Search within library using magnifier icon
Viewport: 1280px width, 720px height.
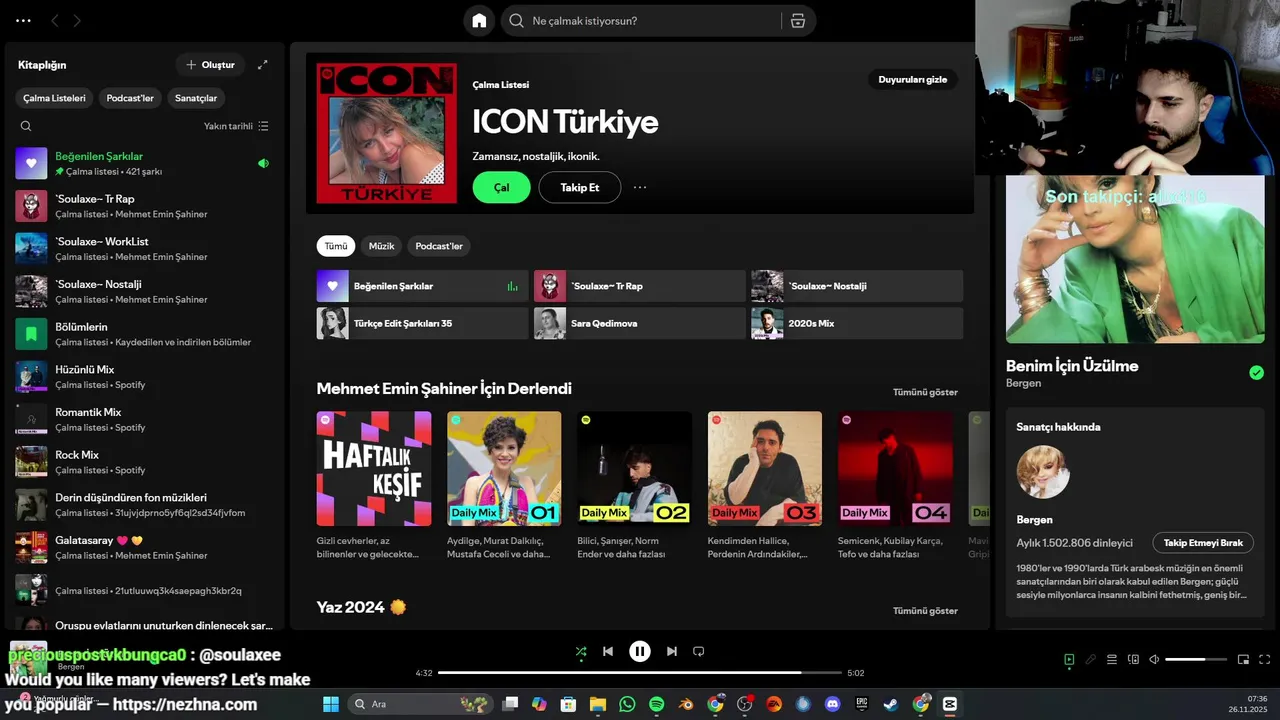click(x=26, y=126)
